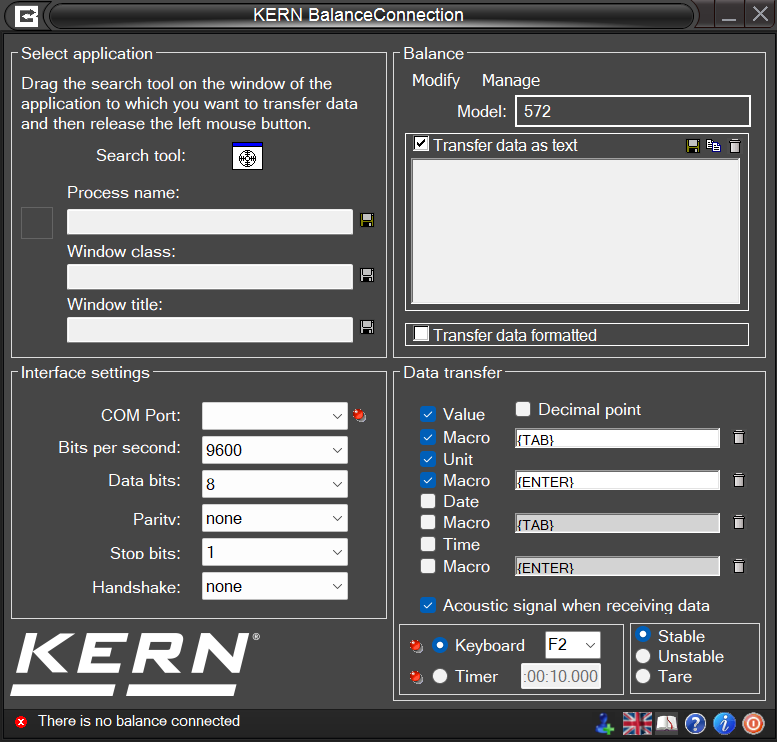Click the Model field showing 572
This screenshot has height=742, width=777.
click(x=633, y=111)
